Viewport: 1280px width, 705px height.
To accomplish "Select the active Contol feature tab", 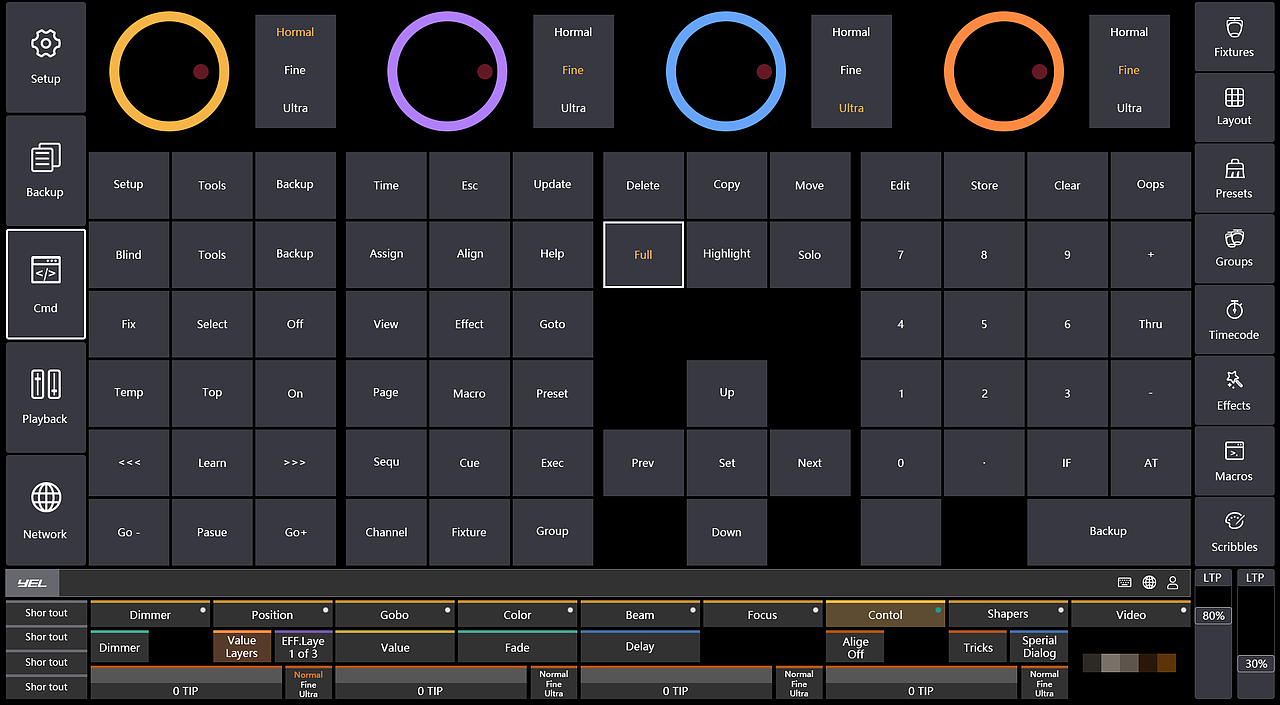I will (885, 614).
